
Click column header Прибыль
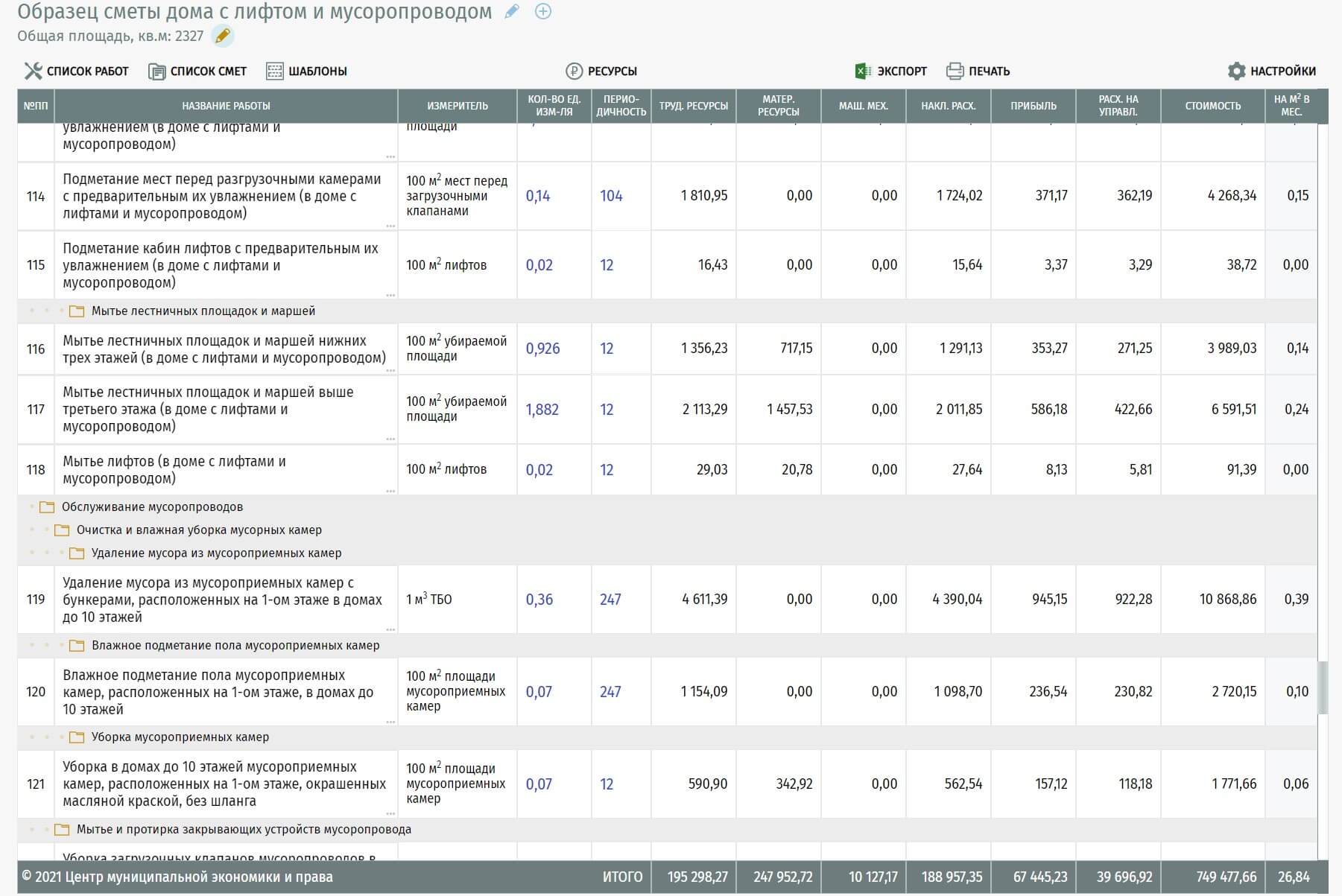(x=1033, y=106)
